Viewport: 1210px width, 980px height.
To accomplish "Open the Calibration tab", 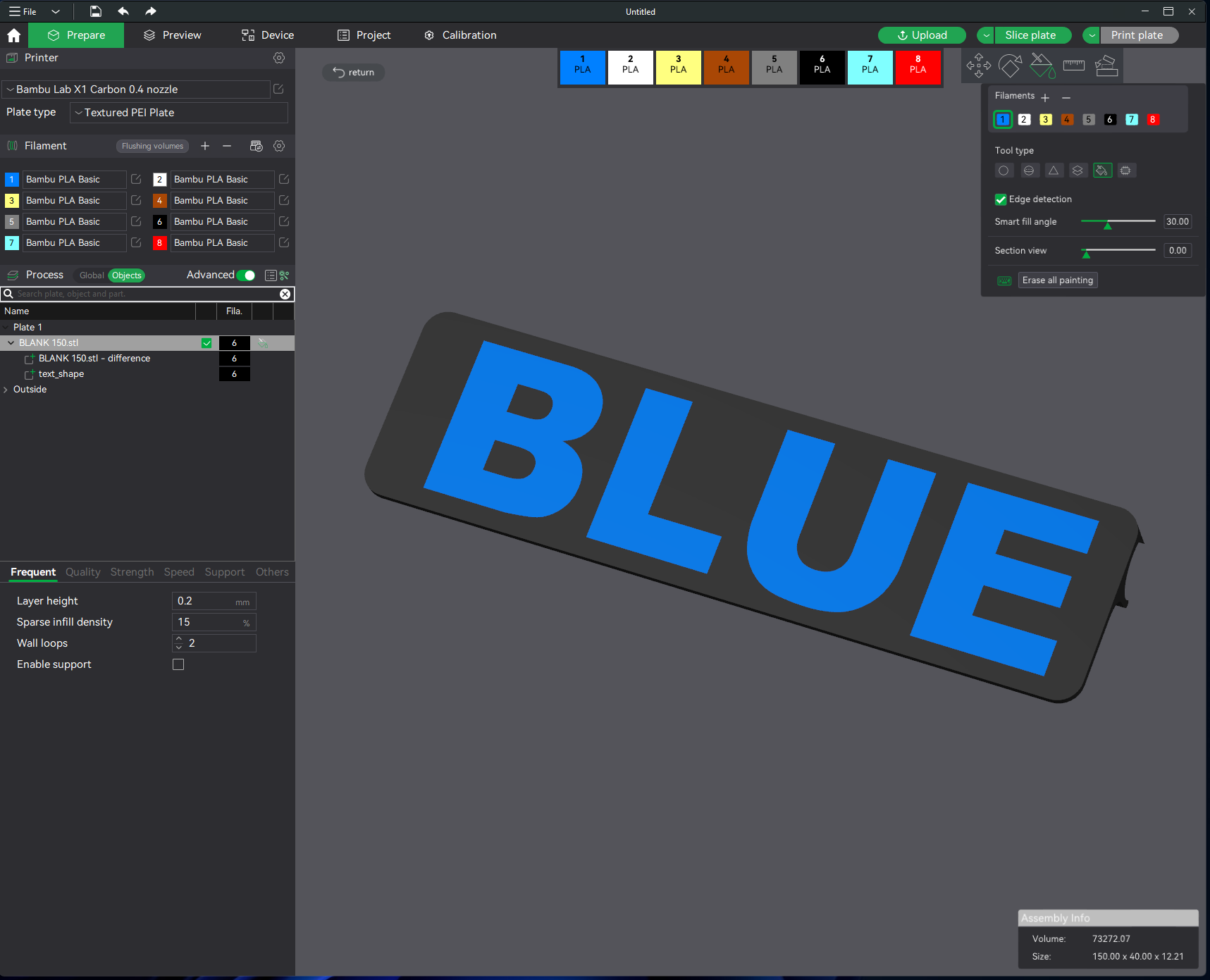I will [460, 35].
